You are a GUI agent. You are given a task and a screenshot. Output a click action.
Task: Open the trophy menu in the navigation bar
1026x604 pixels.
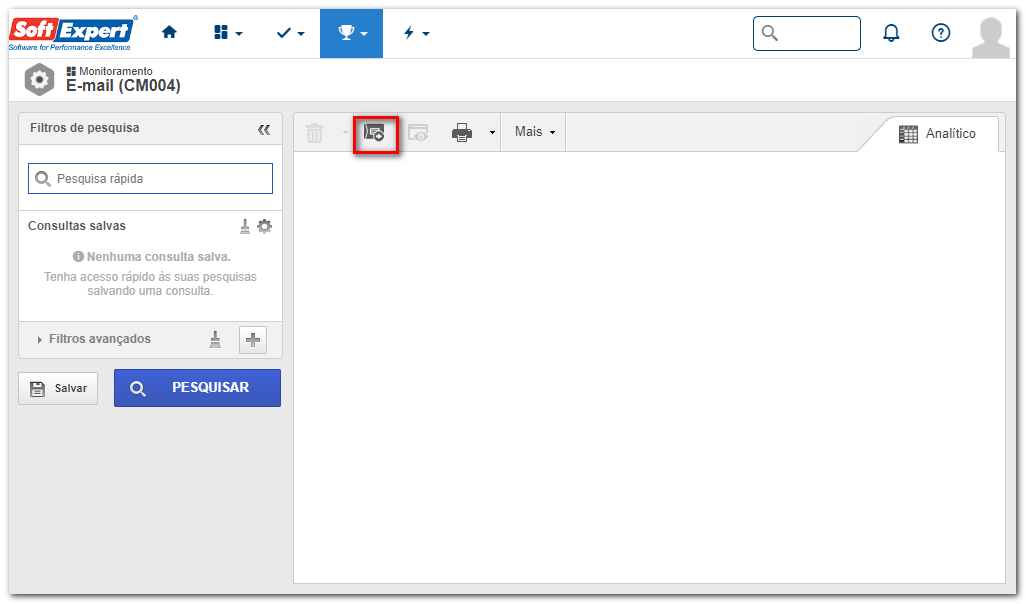[351, 33]
